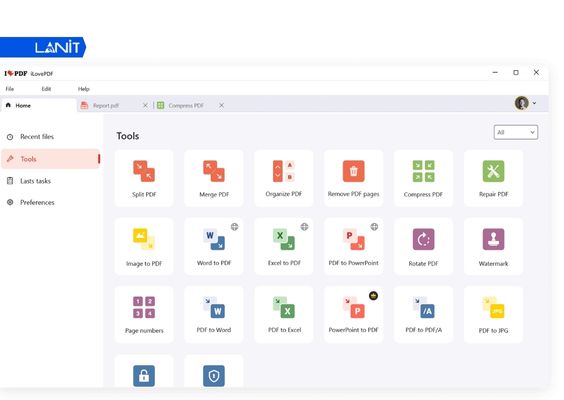Click the globe badge on PDF to PowerPoint
Image resolution: width=564 pixels, height=400 pixels.
coord(374,227)
